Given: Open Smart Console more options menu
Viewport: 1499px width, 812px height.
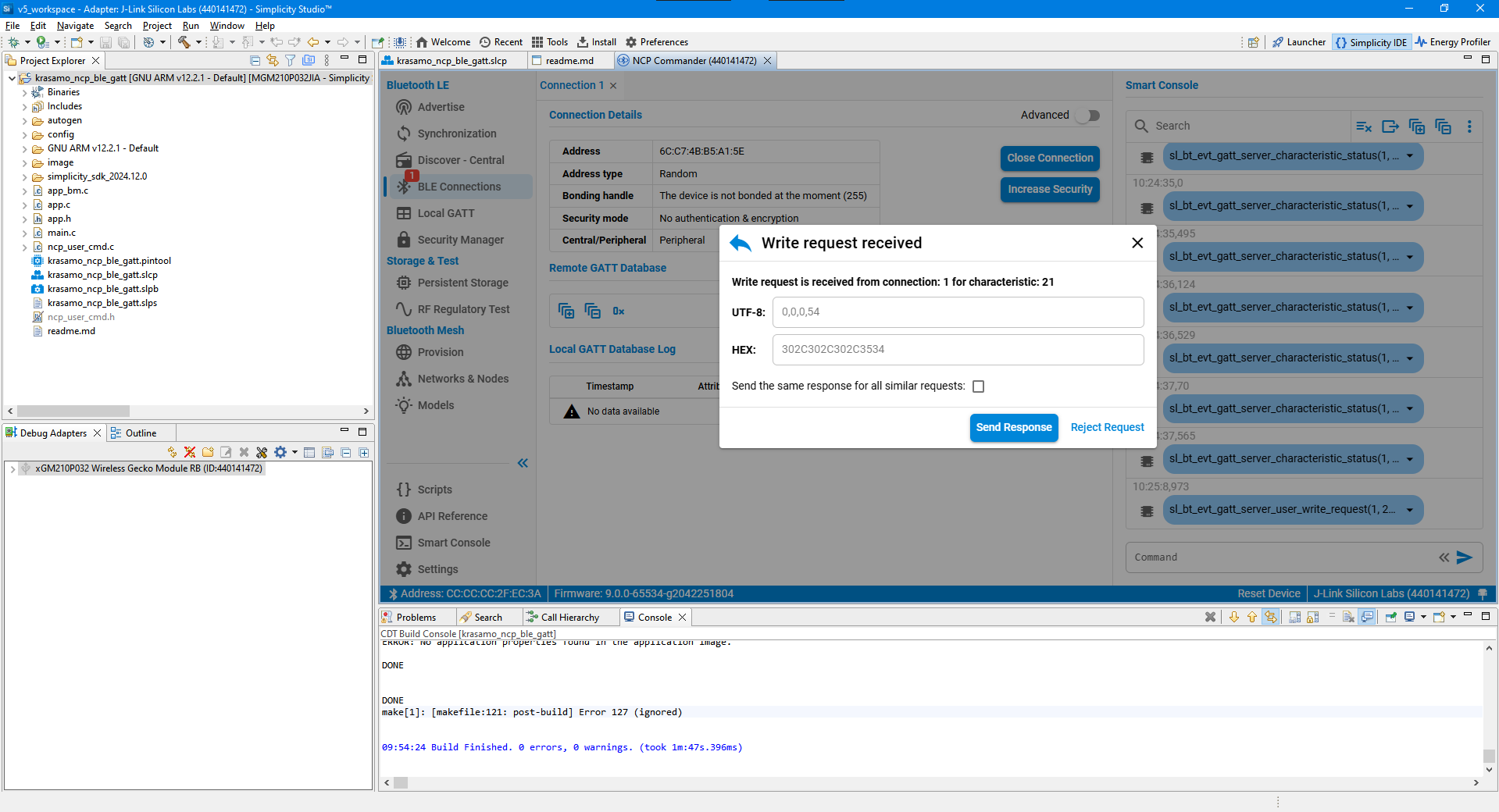Looking at the screenshot, I should coord(1469,126).
